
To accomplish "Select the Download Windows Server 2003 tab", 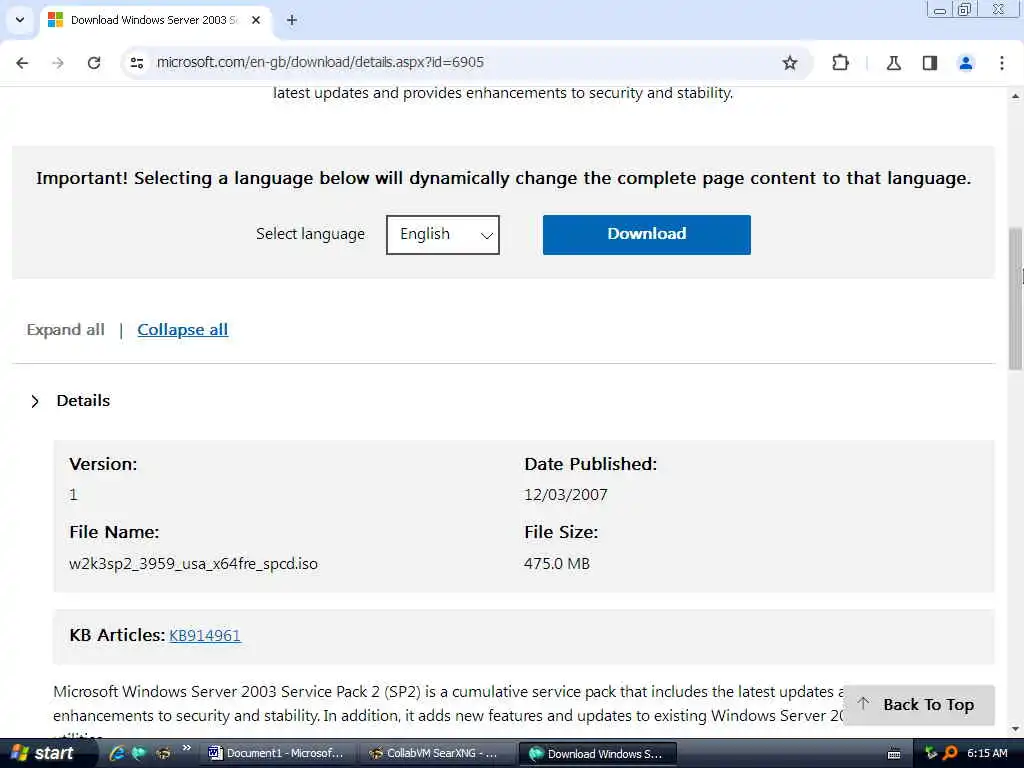I will point(155,20).
